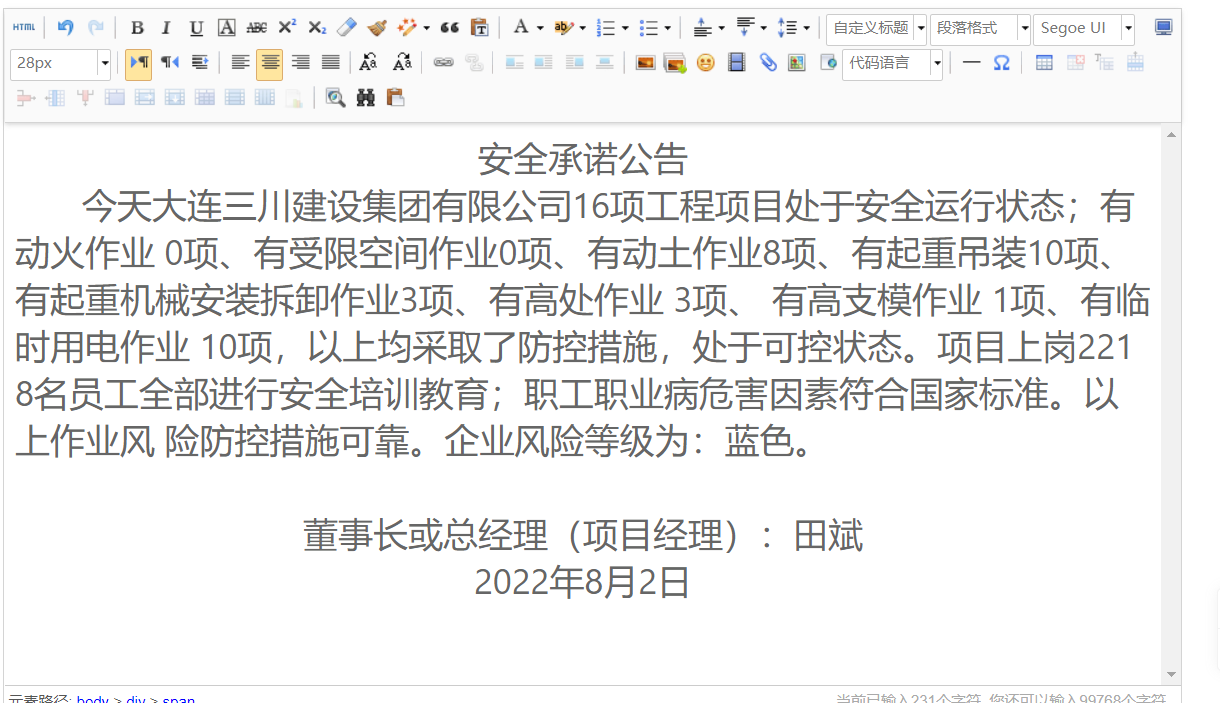The height and width of the screenshot is (703, 1220).
Task: Open the preview magnifier icon
Action: coord(336,98)
